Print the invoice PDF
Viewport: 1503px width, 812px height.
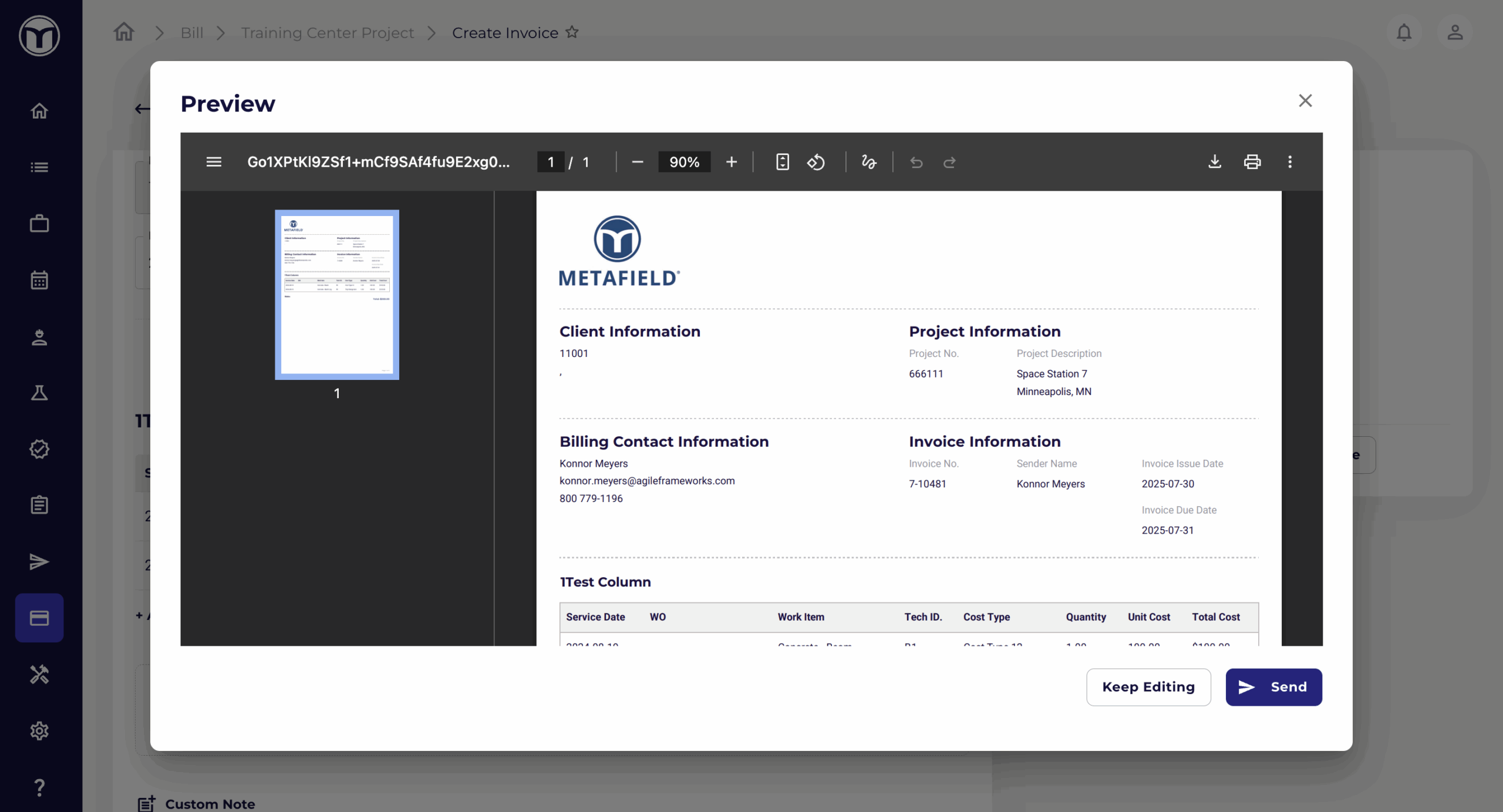click(1252, 161)
